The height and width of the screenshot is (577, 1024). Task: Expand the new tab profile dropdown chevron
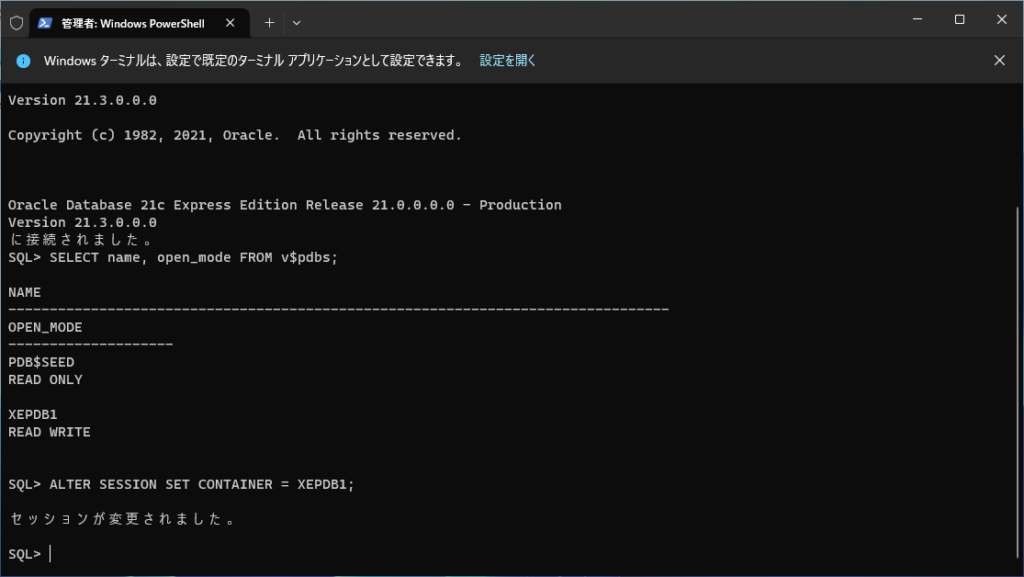pyautogui.click(x=296, y=22)
